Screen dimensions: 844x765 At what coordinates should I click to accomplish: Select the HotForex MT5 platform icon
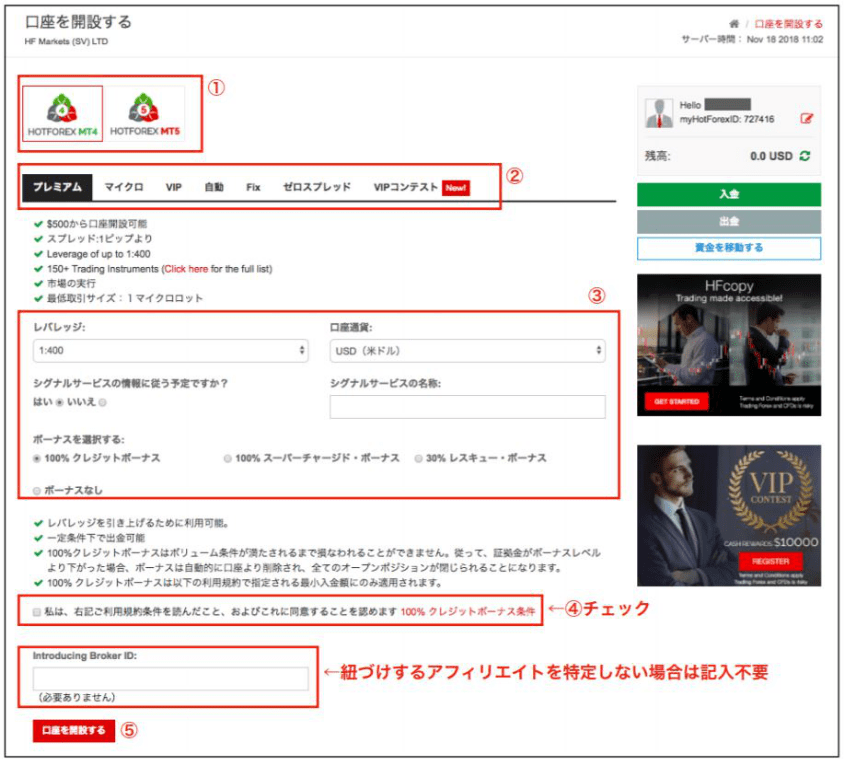pos(144,114)
